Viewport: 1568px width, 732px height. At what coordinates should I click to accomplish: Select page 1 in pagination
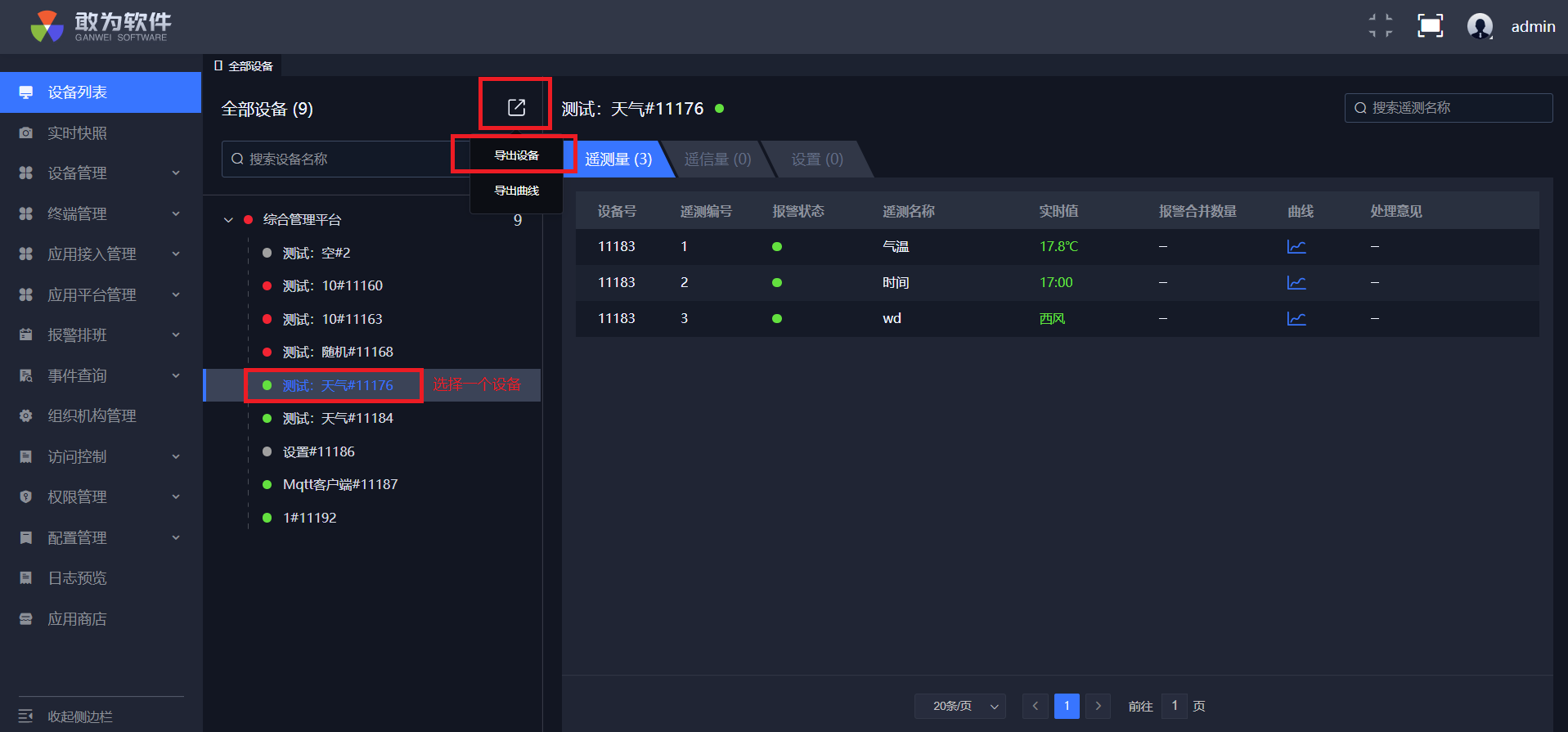tap(1067, 706)
